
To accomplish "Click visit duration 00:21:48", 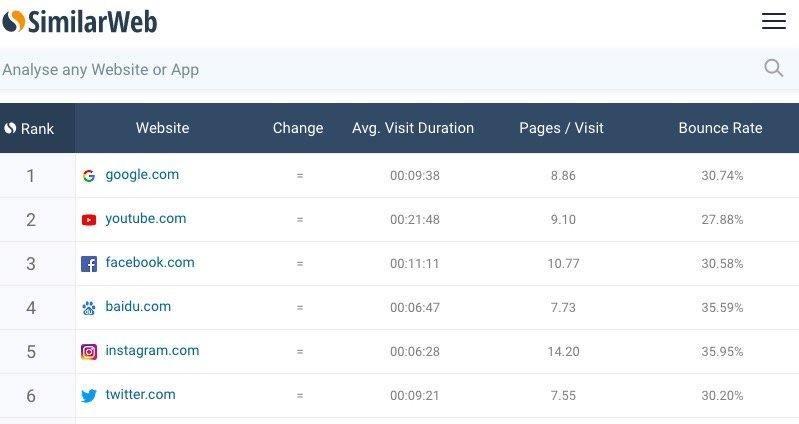I will pos(415,220).
